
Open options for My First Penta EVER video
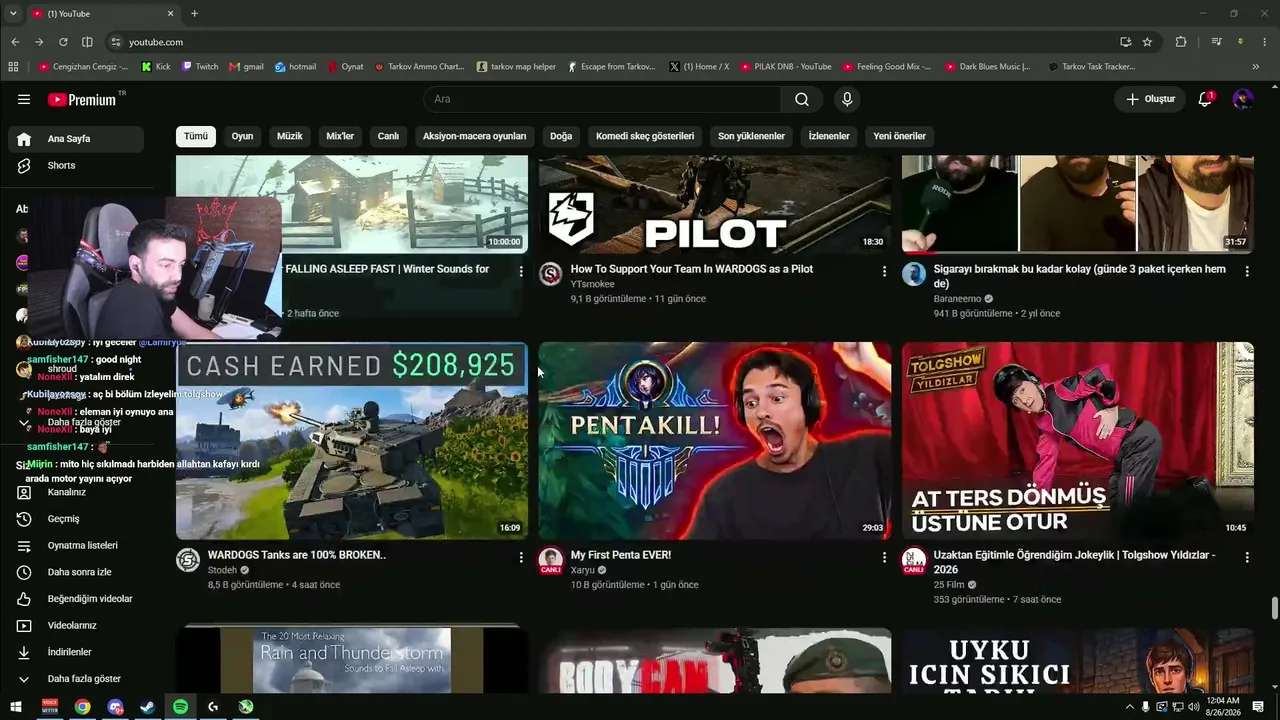pos(884,557)
